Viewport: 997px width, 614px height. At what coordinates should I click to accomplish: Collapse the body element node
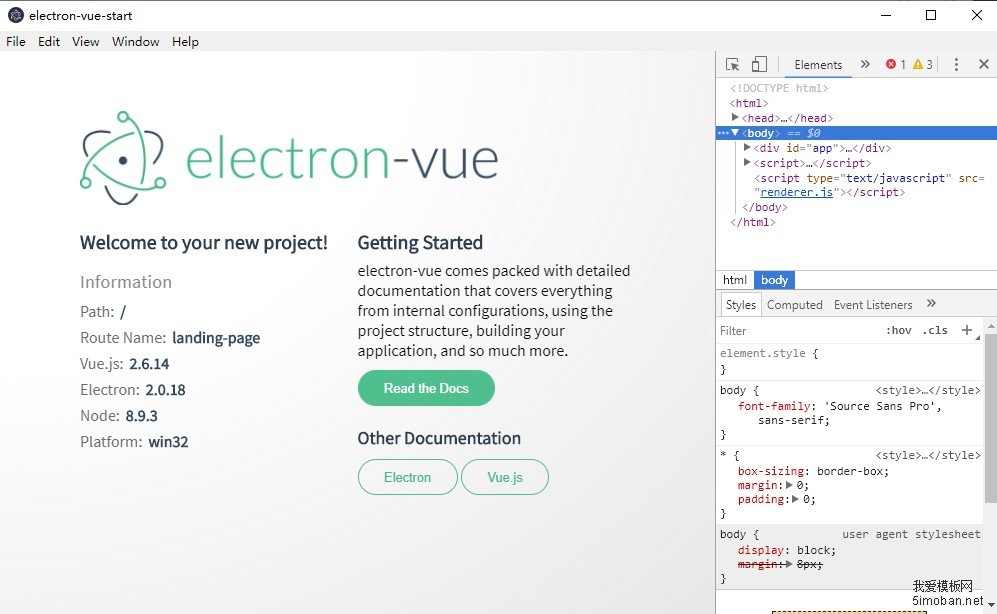734,133
